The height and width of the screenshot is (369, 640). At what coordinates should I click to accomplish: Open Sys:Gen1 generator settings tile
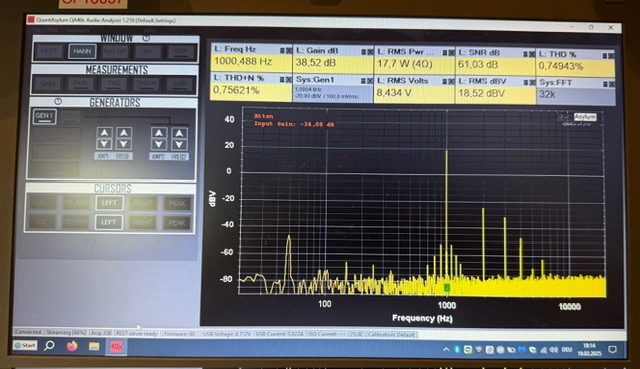333,88
